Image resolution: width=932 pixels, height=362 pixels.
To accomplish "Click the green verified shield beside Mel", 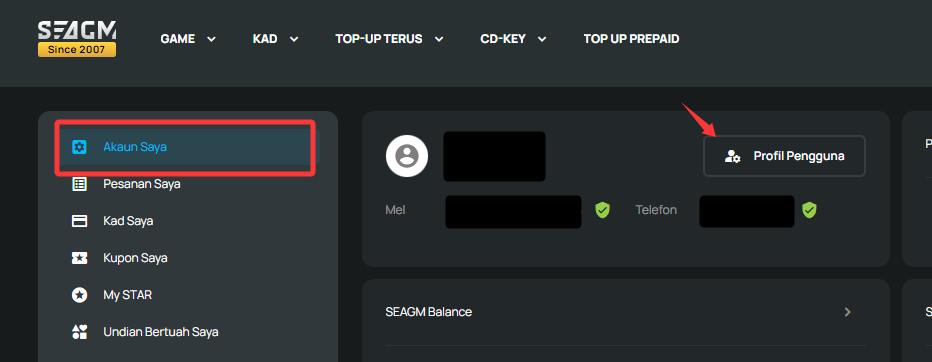I will click(x=603, y=210).
